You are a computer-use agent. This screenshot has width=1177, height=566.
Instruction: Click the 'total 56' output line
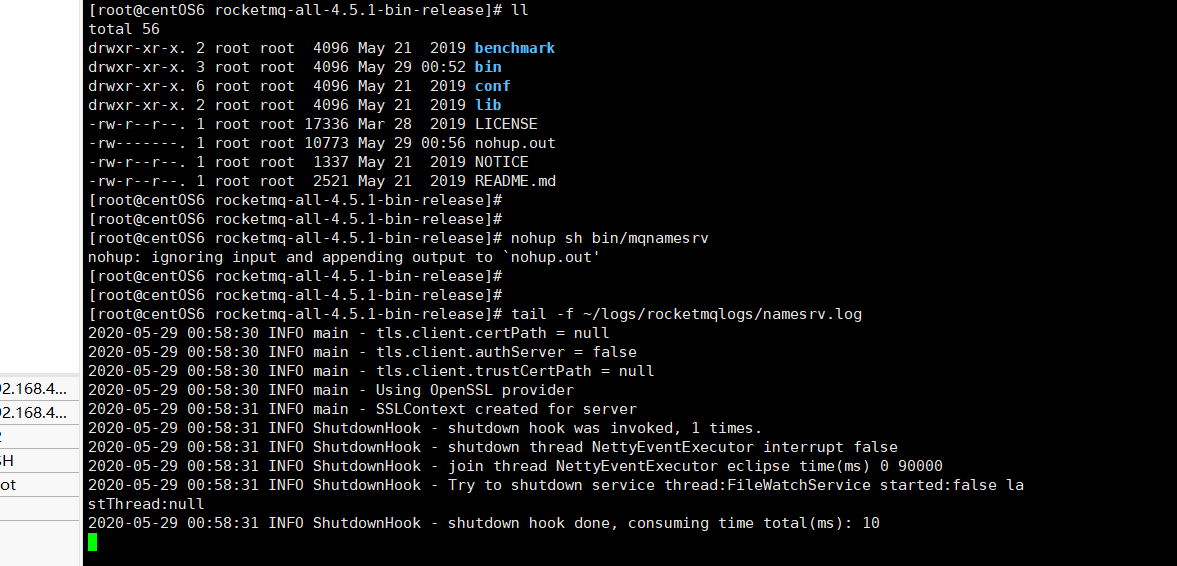pos(124,29)
